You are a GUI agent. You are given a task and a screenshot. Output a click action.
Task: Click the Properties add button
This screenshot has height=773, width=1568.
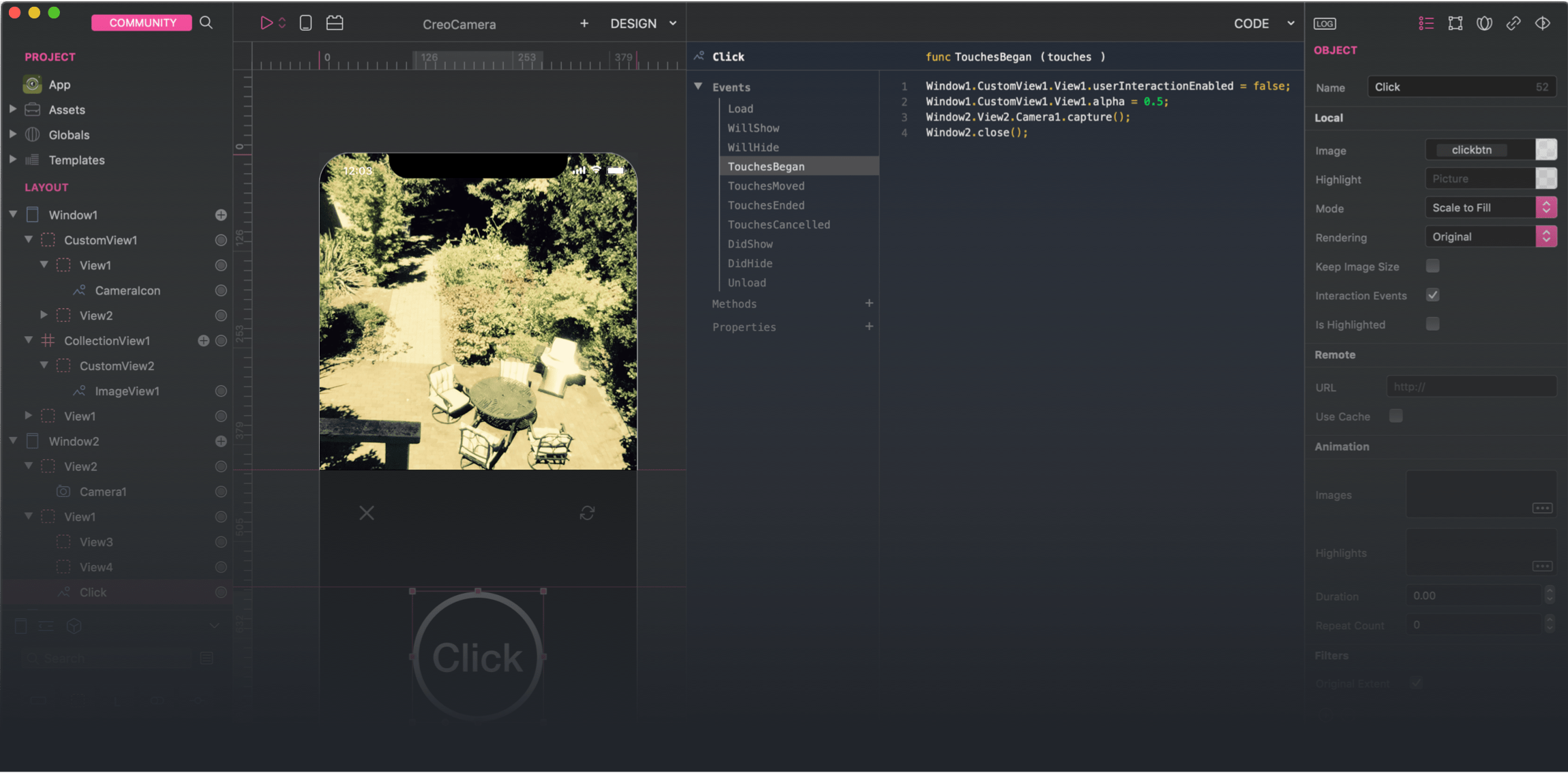(869, 326)
